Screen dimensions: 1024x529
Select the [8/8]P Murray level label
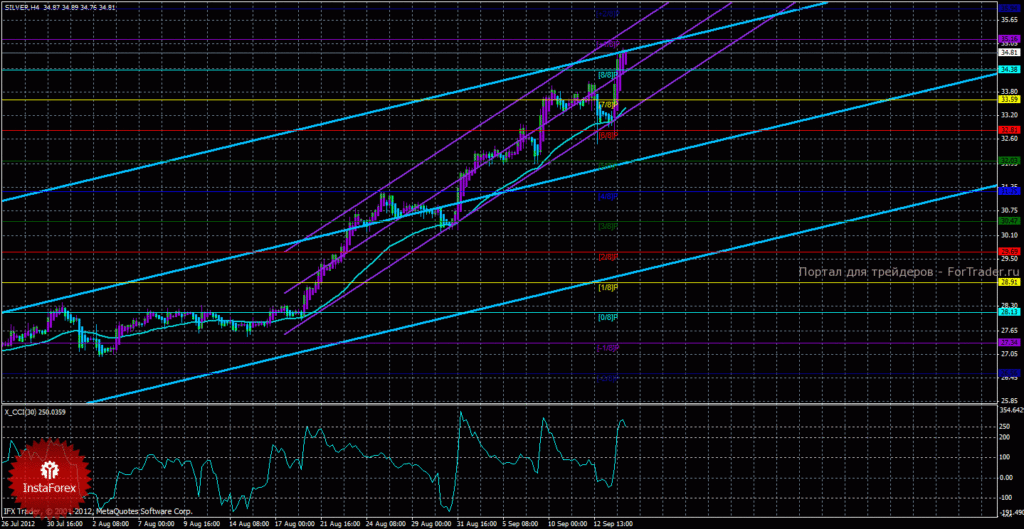pyautogui.click(x=607, y=74)
